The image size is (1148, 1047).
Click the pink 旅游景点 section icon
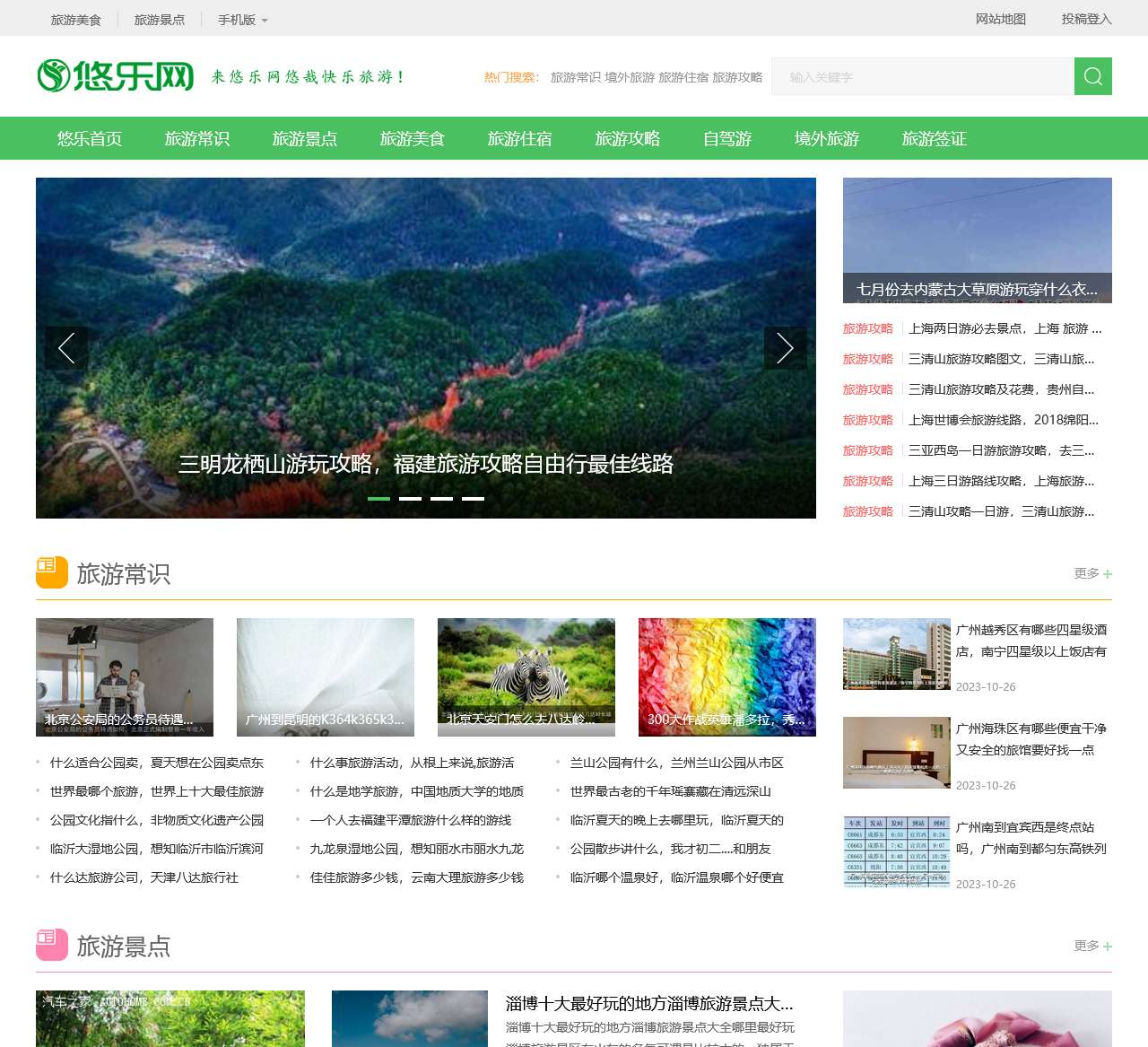click(52, 945)
